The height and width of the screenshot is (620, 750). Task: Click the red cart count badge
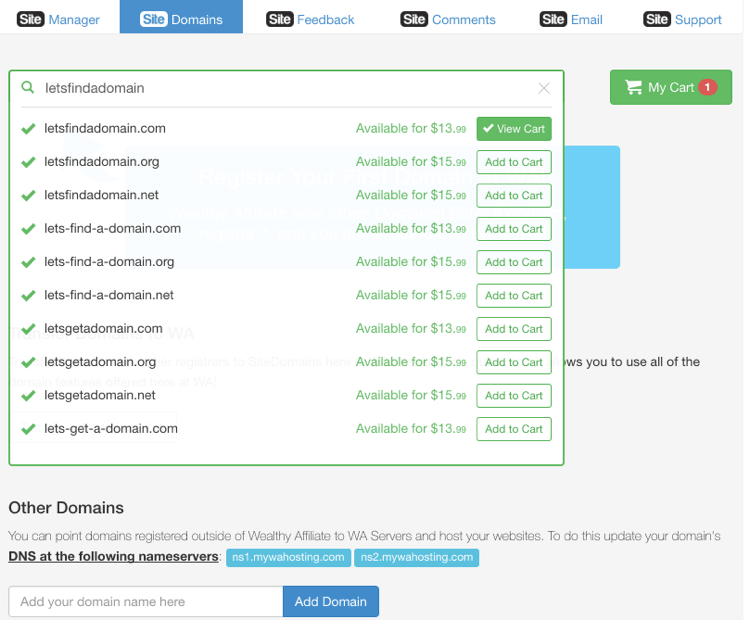point(707,87)
